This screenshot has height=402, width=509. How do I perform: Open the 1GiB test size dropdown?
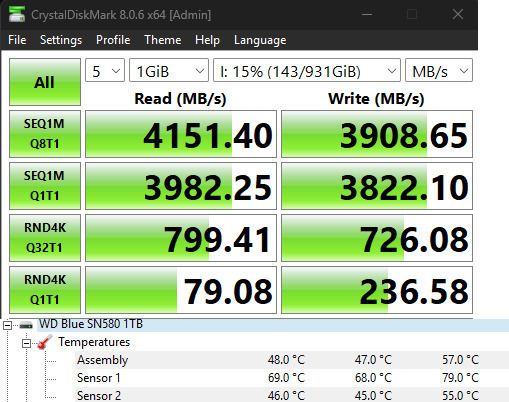(x=169, y=70)
